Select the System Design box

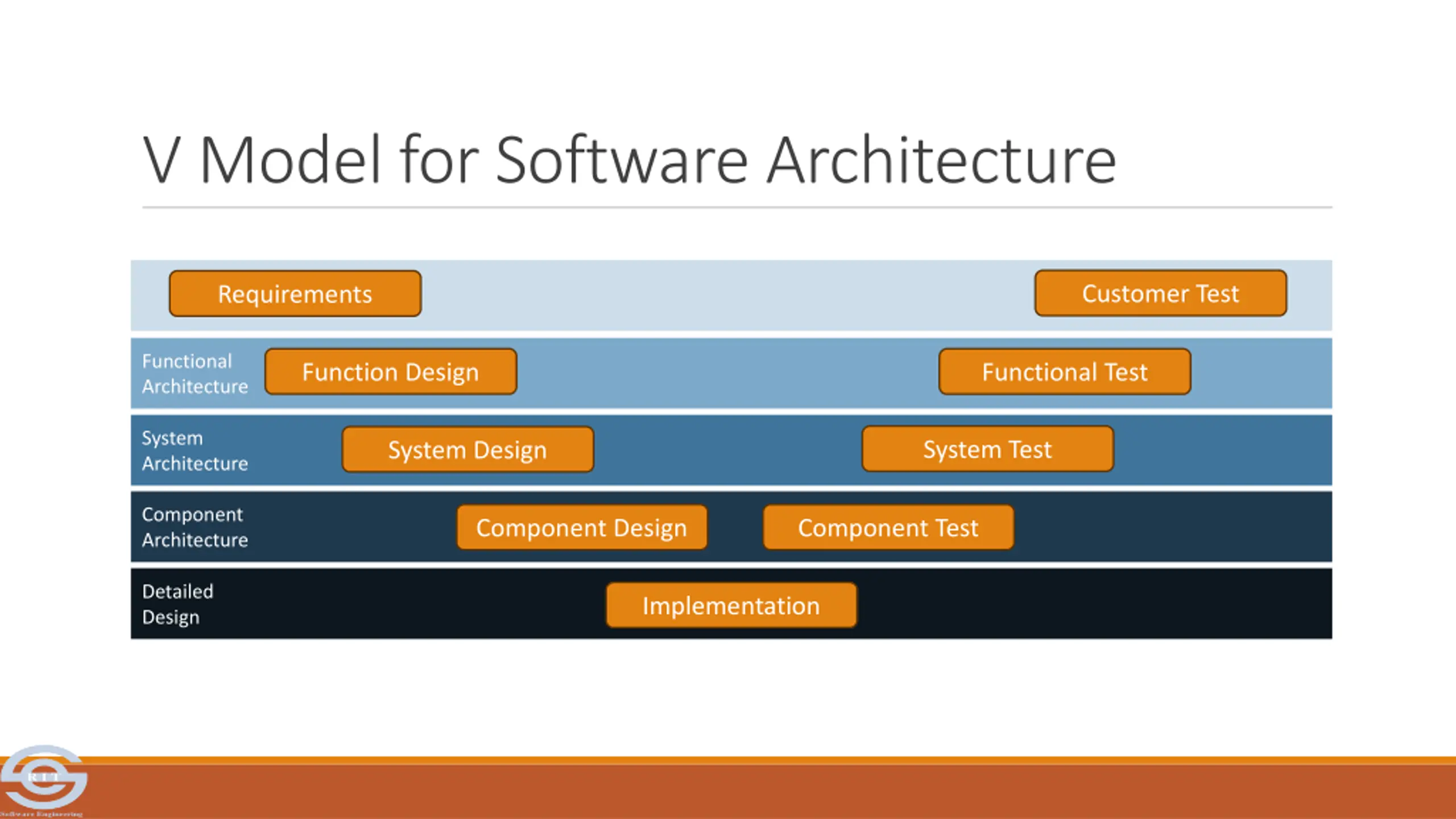[x=468, y=450]
